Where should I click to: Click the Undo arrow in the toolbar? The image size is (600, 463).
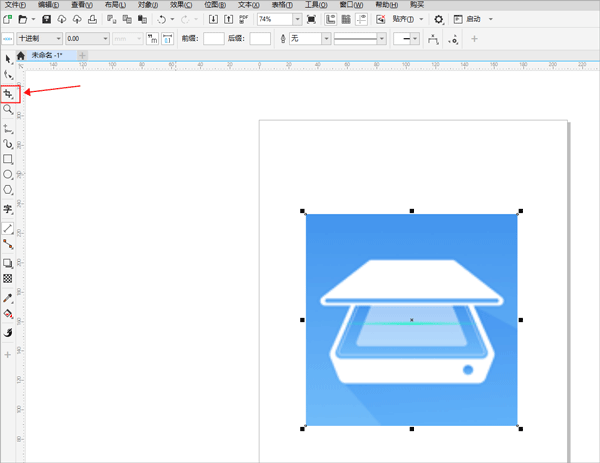(161, 19)
